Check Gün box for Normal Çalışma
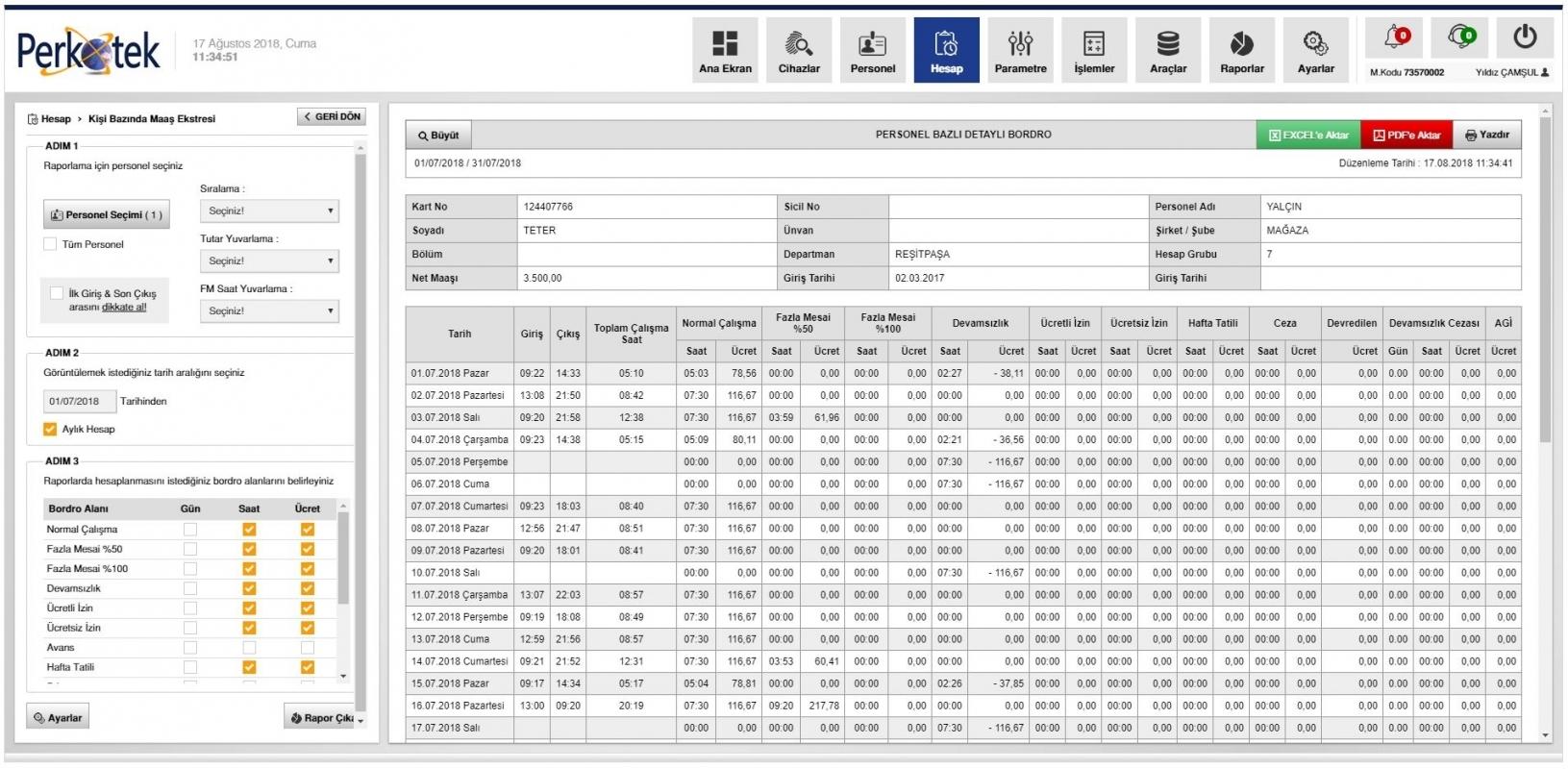 tap(190, 529)
